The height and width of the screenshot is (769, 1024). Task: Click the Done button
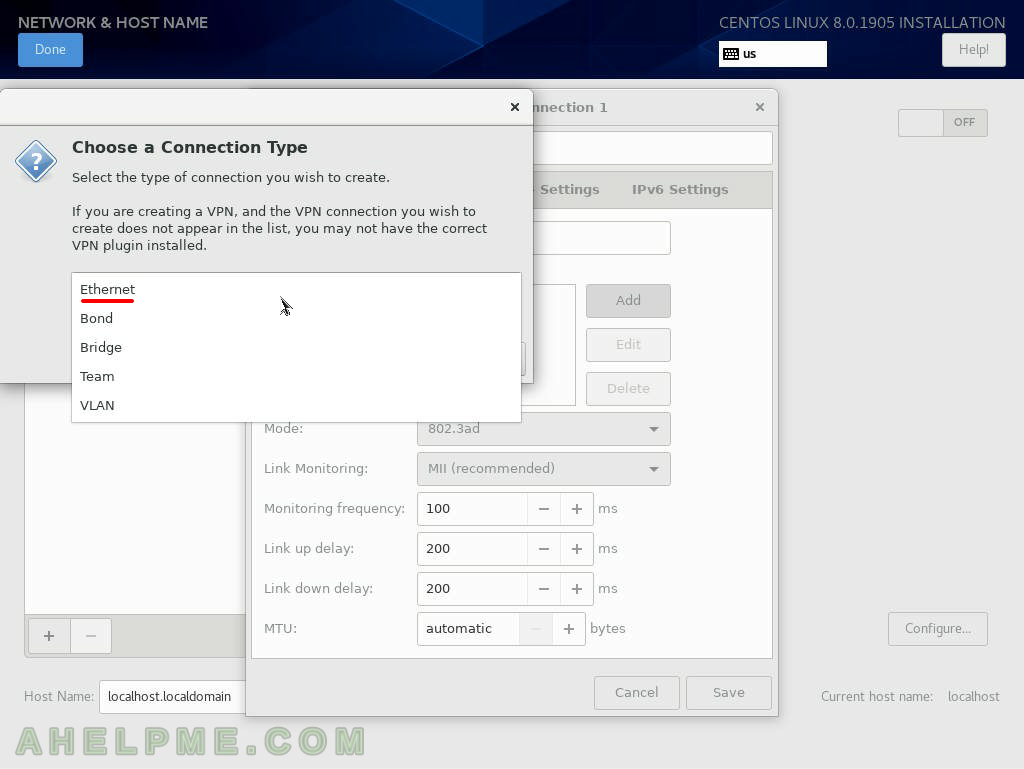[50, 50]
